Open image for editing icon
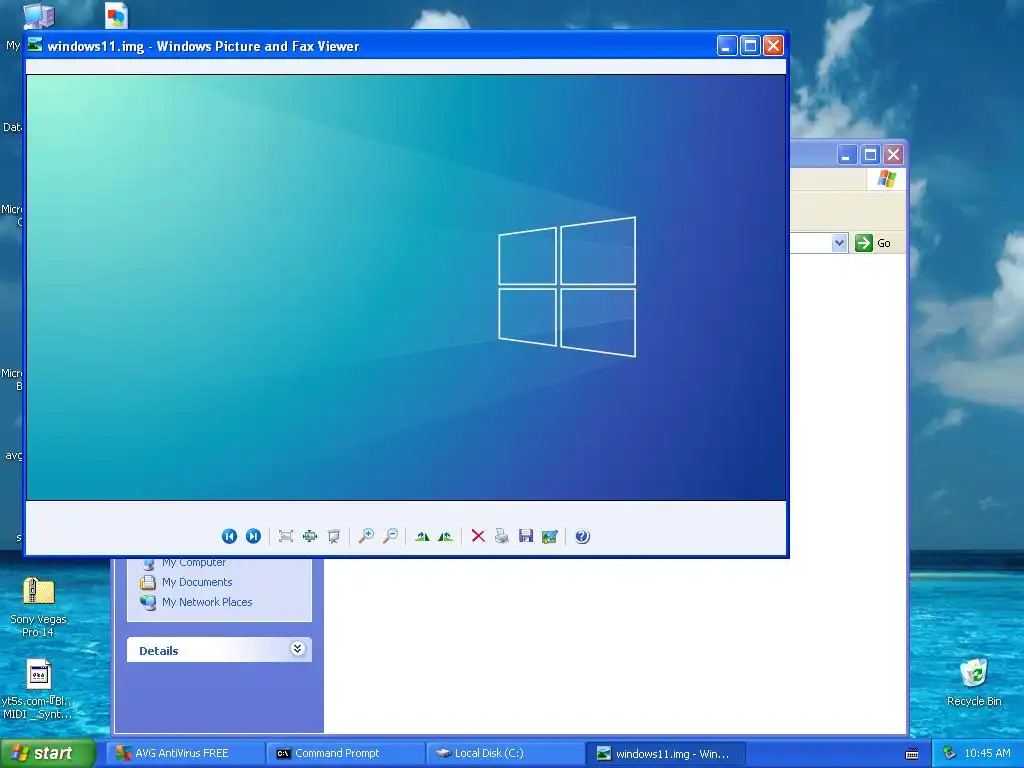The width and height of the screenshot is (1024, 768). 550,536
